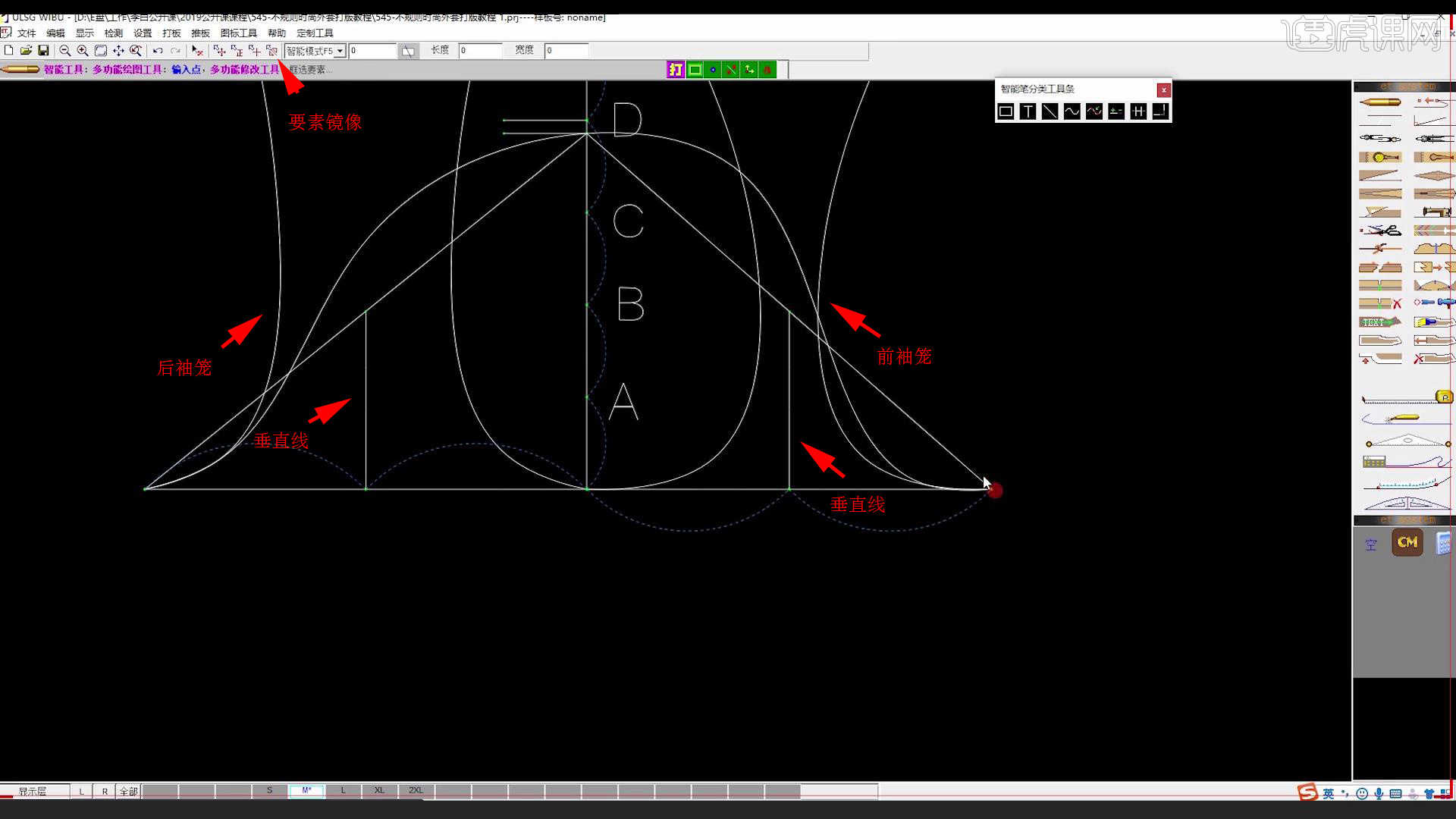Save the project with the floppy disk icon
1456x819 pixels.
tap(43, 50)
